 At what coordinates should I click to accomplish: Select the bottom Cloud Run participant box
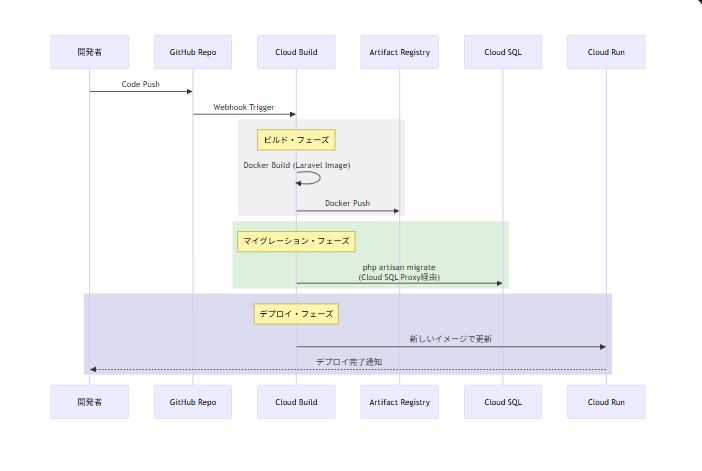tap(606, 402)
